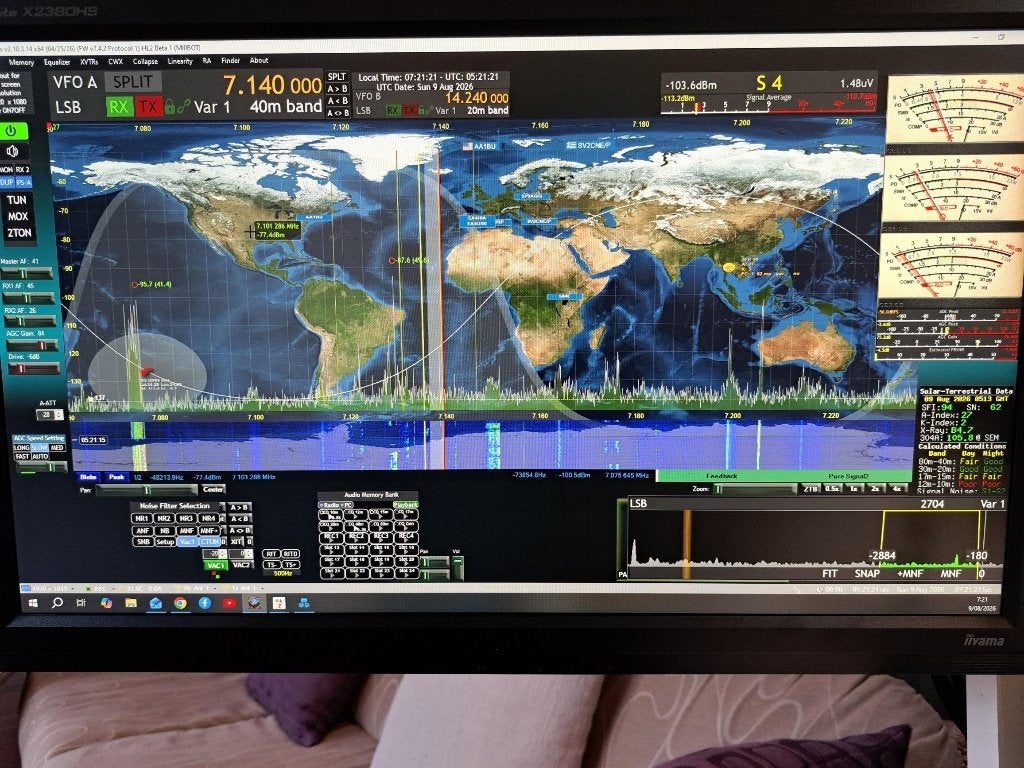Click the +MNF notch button
The image size is (1024, 768).
[x=910, y=573]
